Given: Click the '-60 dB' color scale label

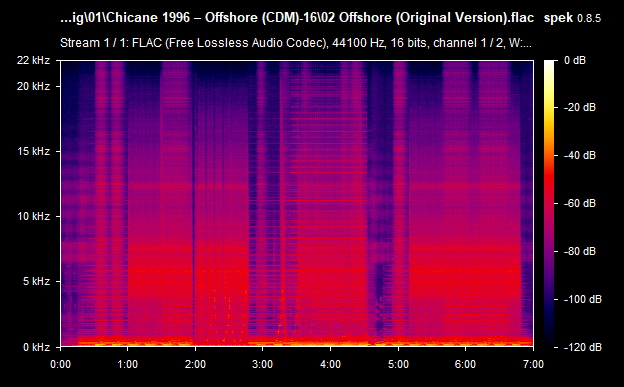Looking at the screenshot, I should [580, 203].
